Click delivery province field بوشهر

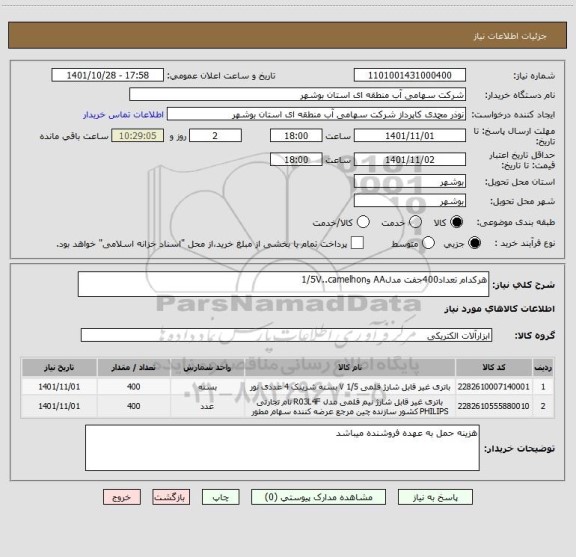[410, 182]
